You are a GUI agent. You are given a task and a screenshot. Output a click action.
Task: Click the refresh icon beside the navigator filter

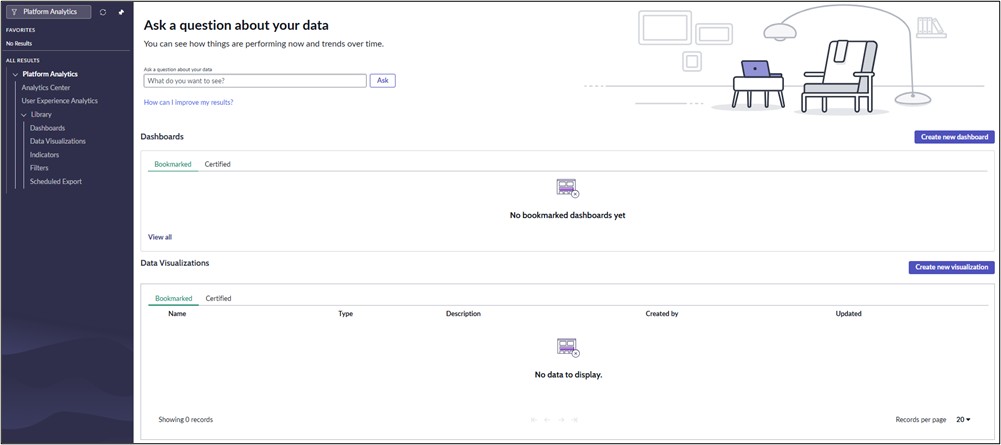(x=103, y=11)
